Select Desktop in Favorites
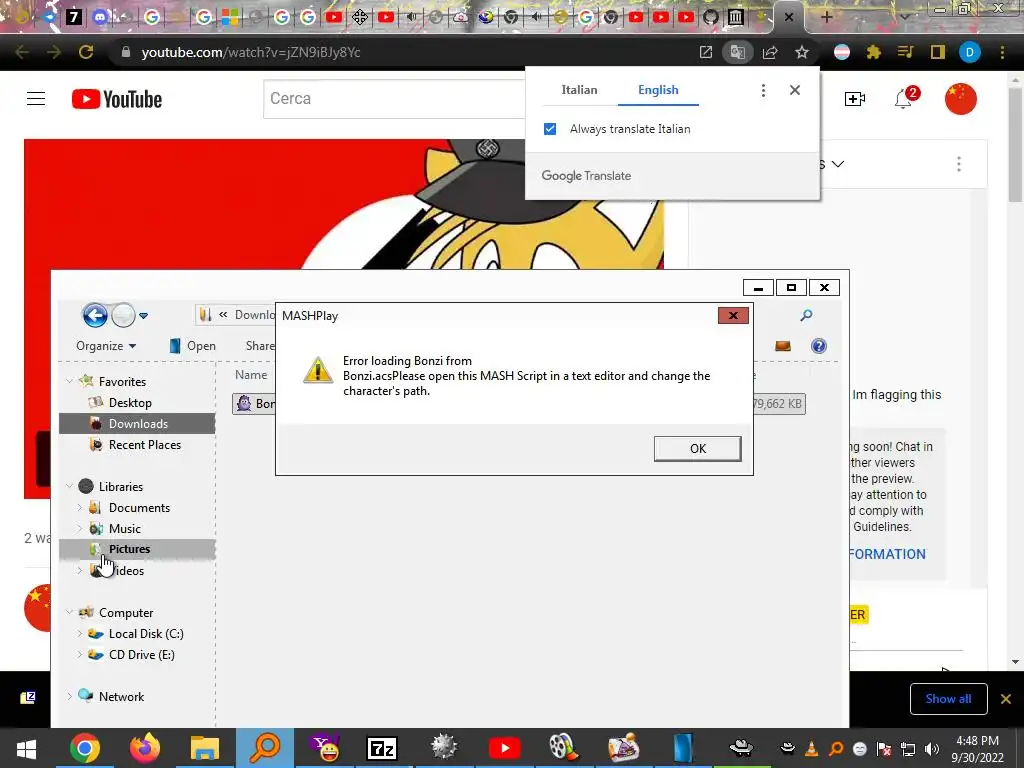Screen dimensions: 1024x768 (130, 402)
